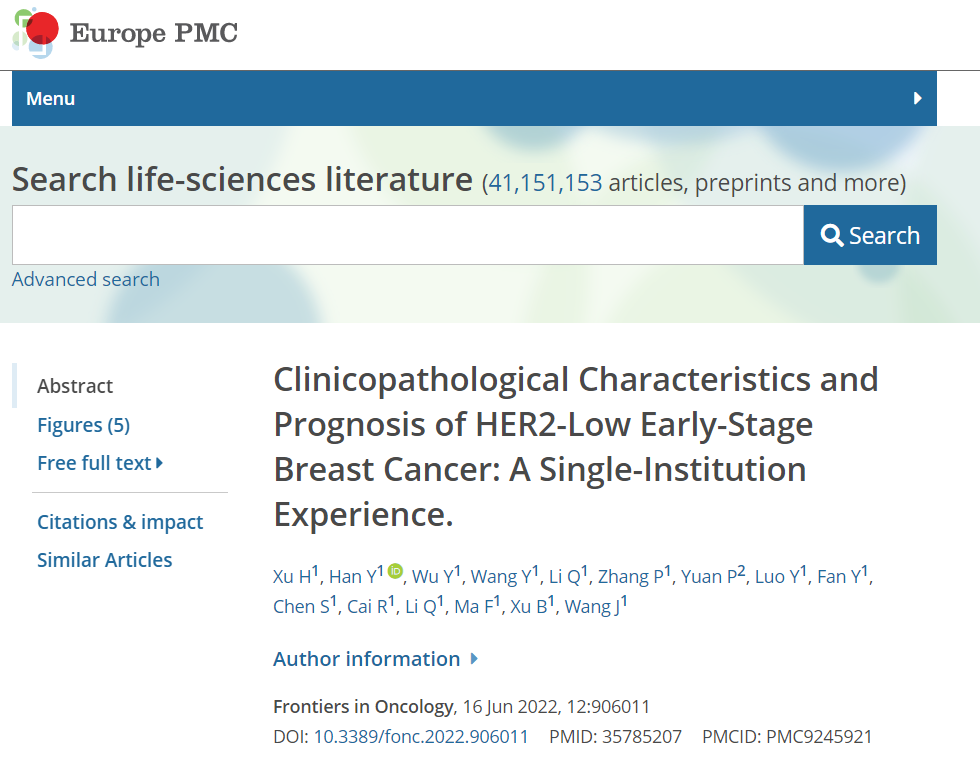Open the Advanced search link

point(86,279)
